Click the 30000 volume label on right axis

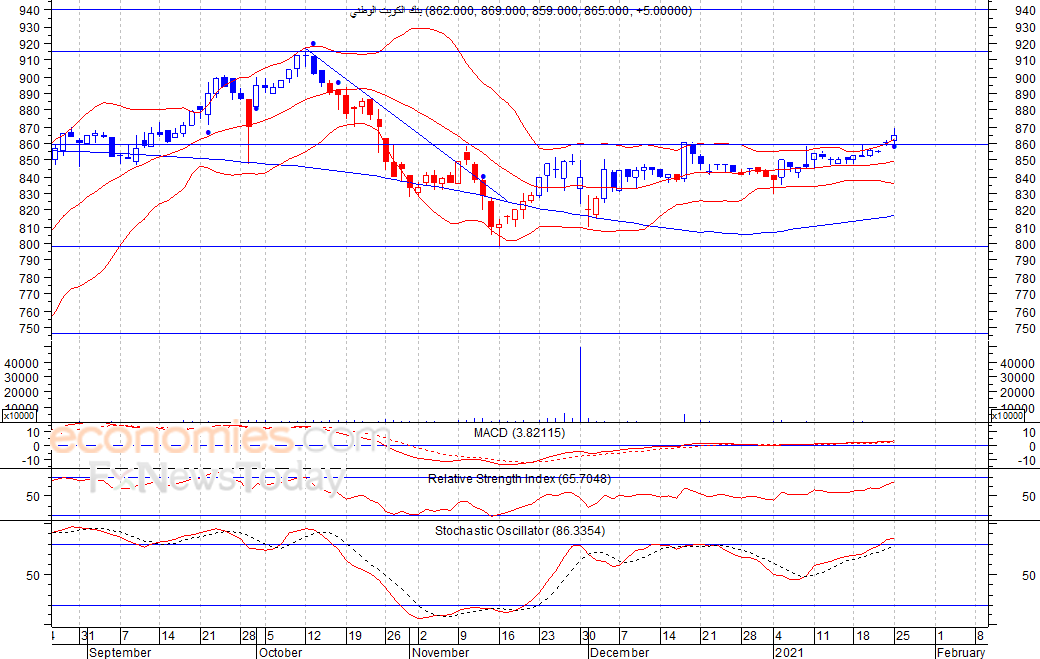coord(1016,378)
